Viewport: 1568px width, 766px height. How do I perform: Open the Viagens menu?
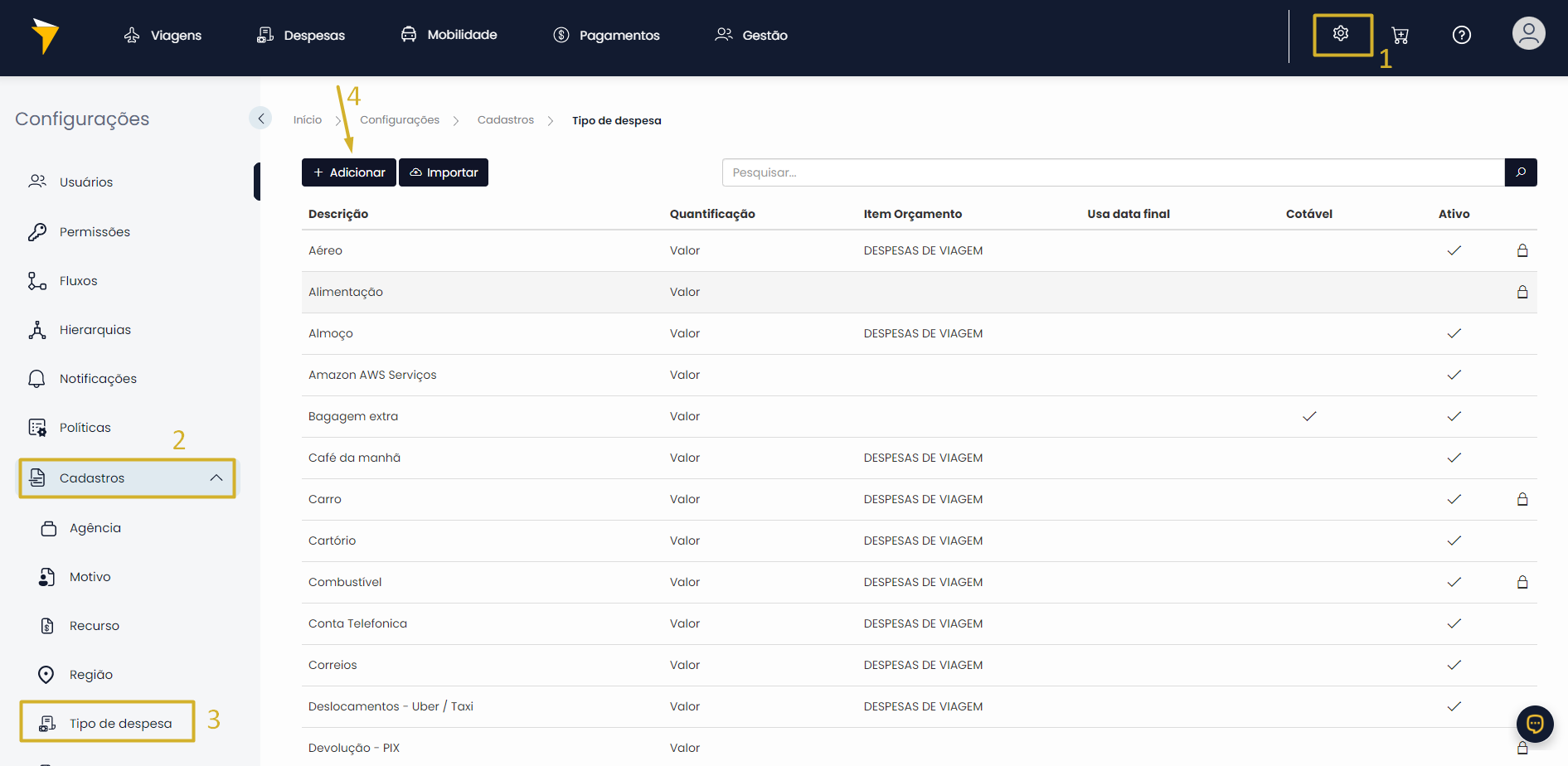click(163, 35)
